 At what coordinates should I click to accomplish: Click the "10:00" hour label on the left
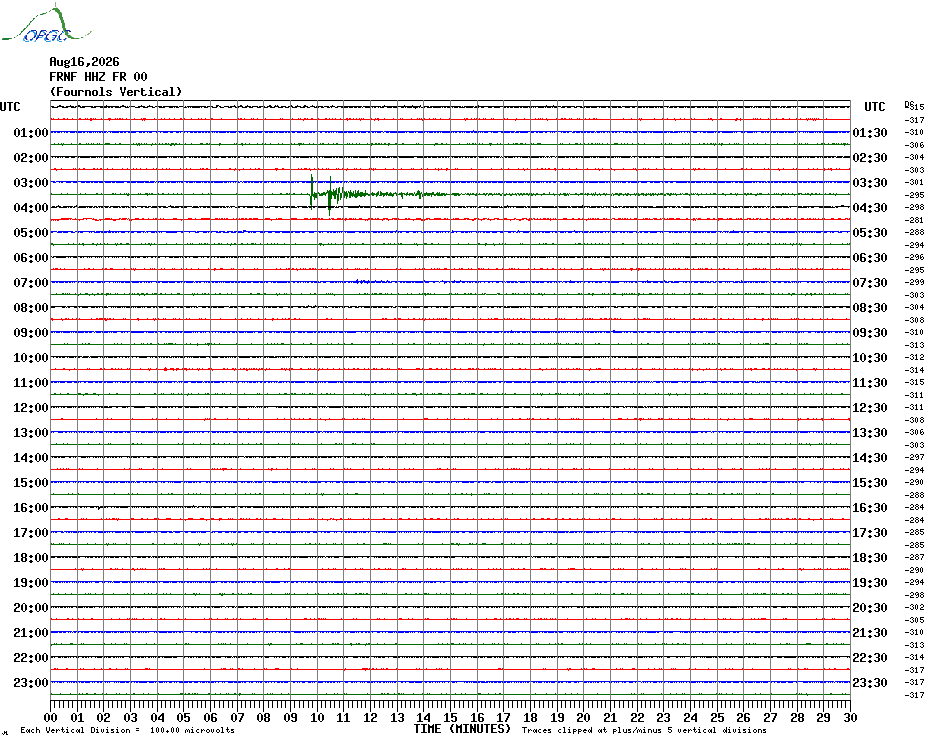point(31,358)
